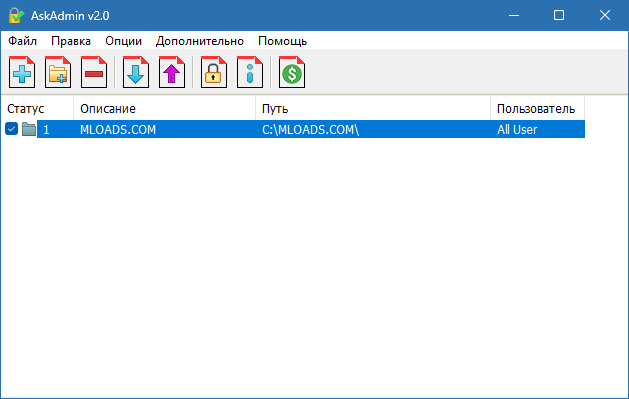Sort by the Пользователь column header
The width and height of the screenshot is (629, 399).
[538, 108]
